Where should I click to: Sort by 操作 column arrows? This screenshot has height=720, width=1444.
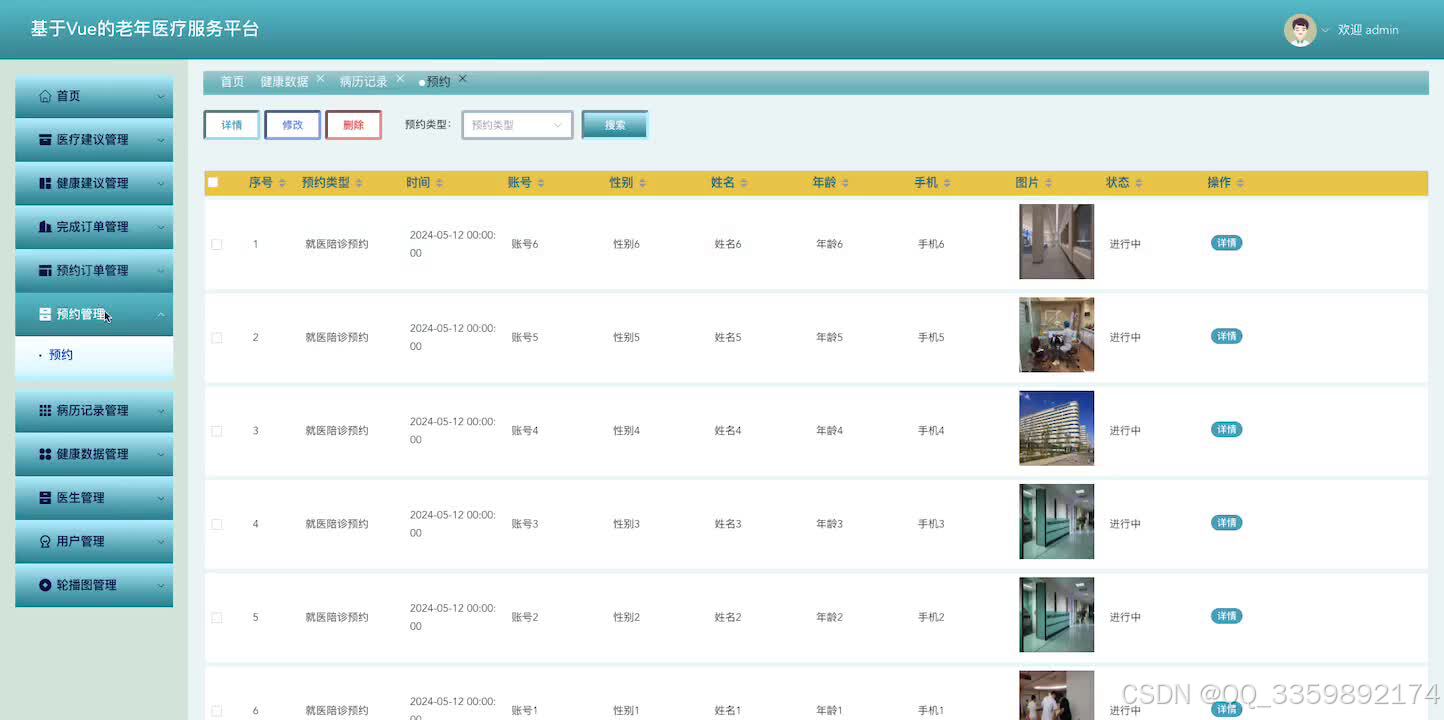coord(1240,183)
